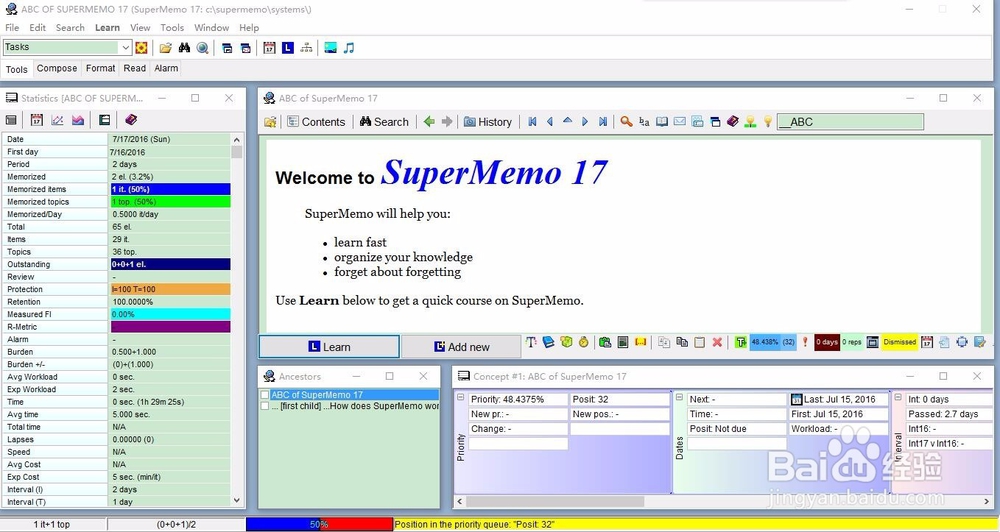The height and width of the screenshot is (532, 1000).
Task: Click the green back arrow in element toolbar
Action: click(429, 122)
